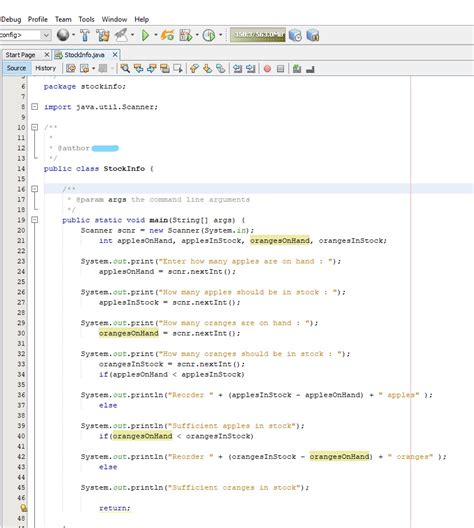
Task: Collapse the author comment fold on line 10
Action: (34, 127)
